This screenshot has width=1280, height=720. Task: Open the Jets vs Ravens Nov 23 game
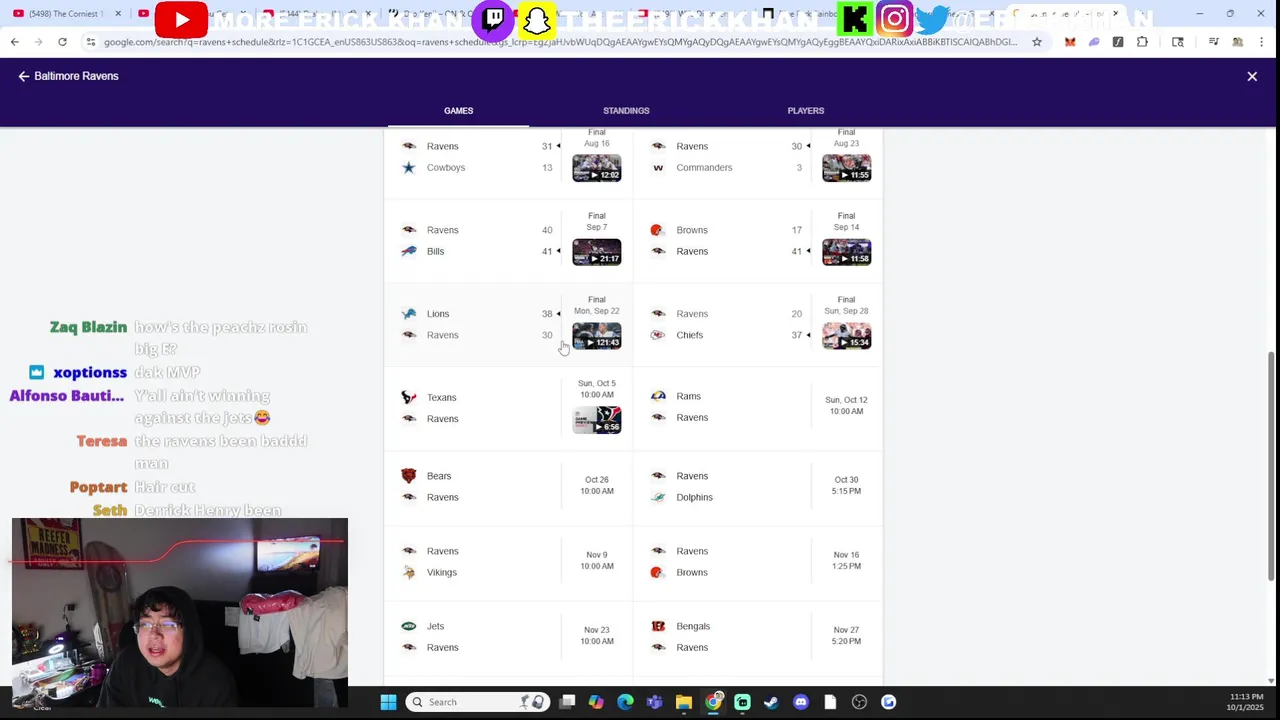(508, 637)
